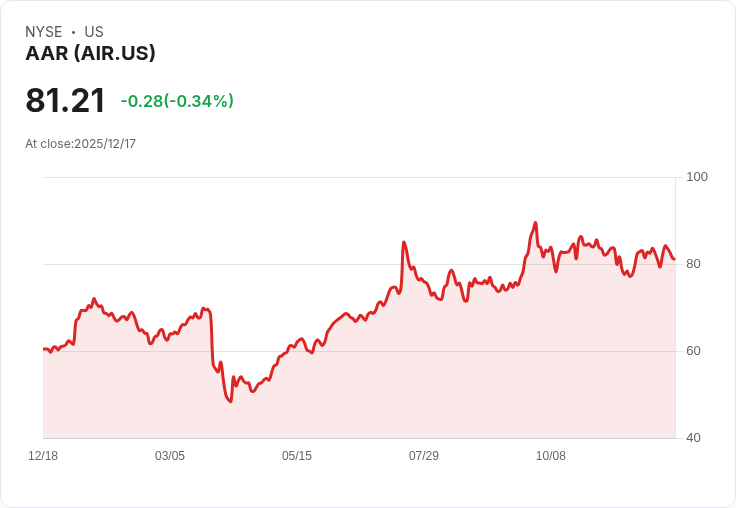Click the lowest dip of the price line

[x=230, y=401]
